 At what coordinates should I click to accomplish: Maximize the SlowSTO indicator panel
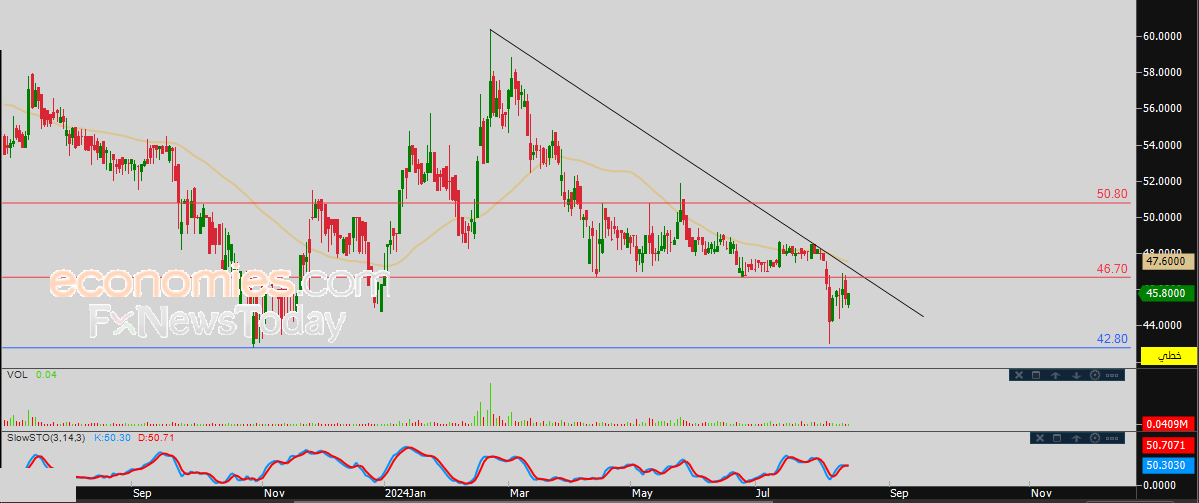(1057, 438)
